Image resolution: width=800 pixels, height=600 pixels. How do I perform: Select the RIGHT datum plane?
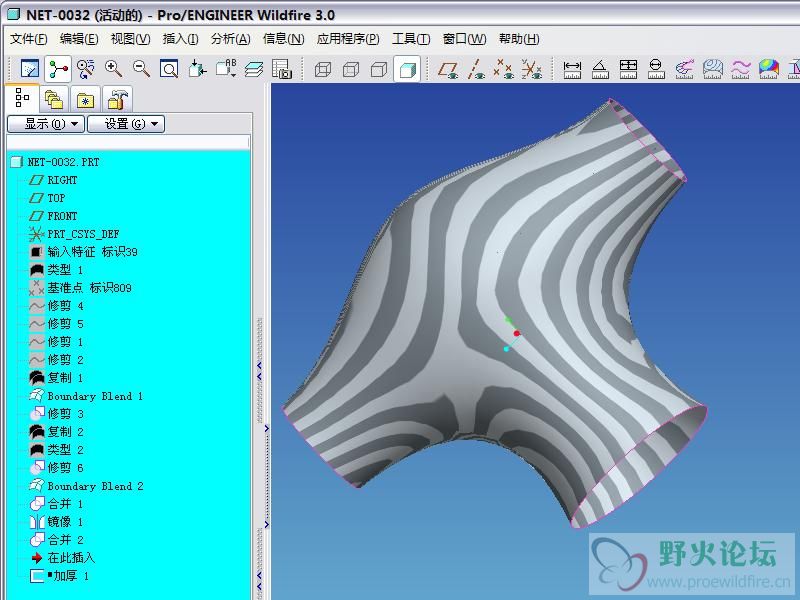62,180
